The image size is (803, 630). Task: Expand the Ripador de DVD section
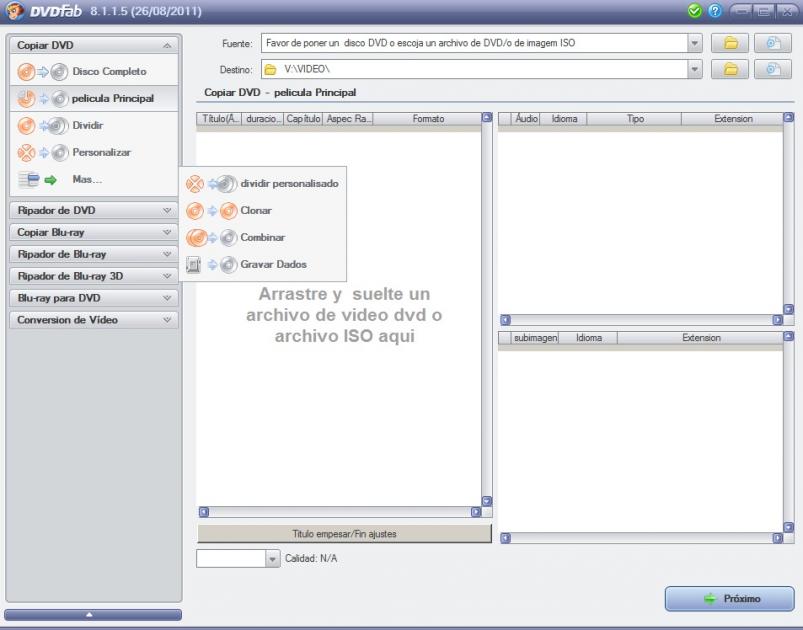tap(94, 211)
